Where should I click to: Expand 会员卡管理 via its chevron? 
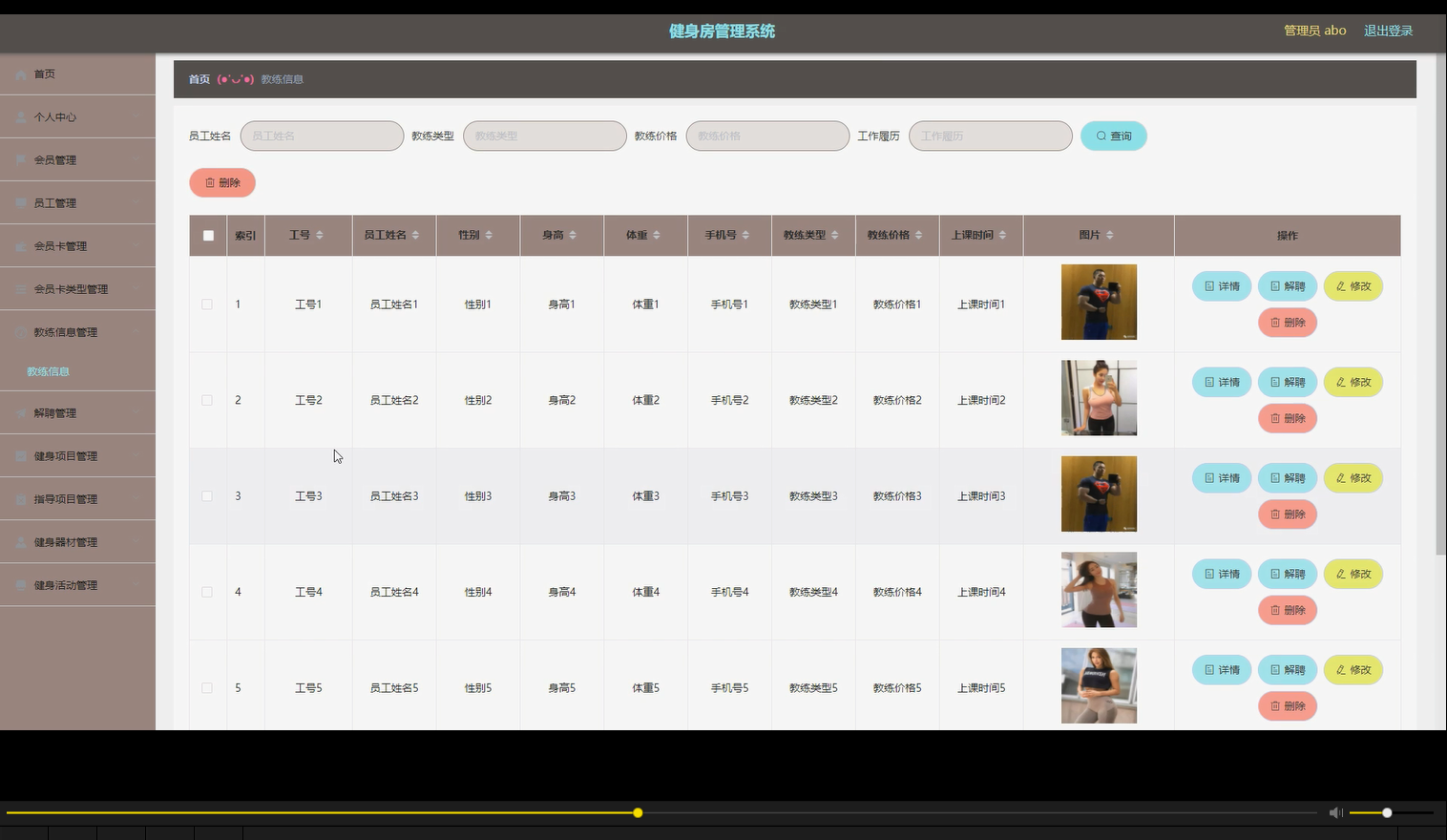[136, 246]
